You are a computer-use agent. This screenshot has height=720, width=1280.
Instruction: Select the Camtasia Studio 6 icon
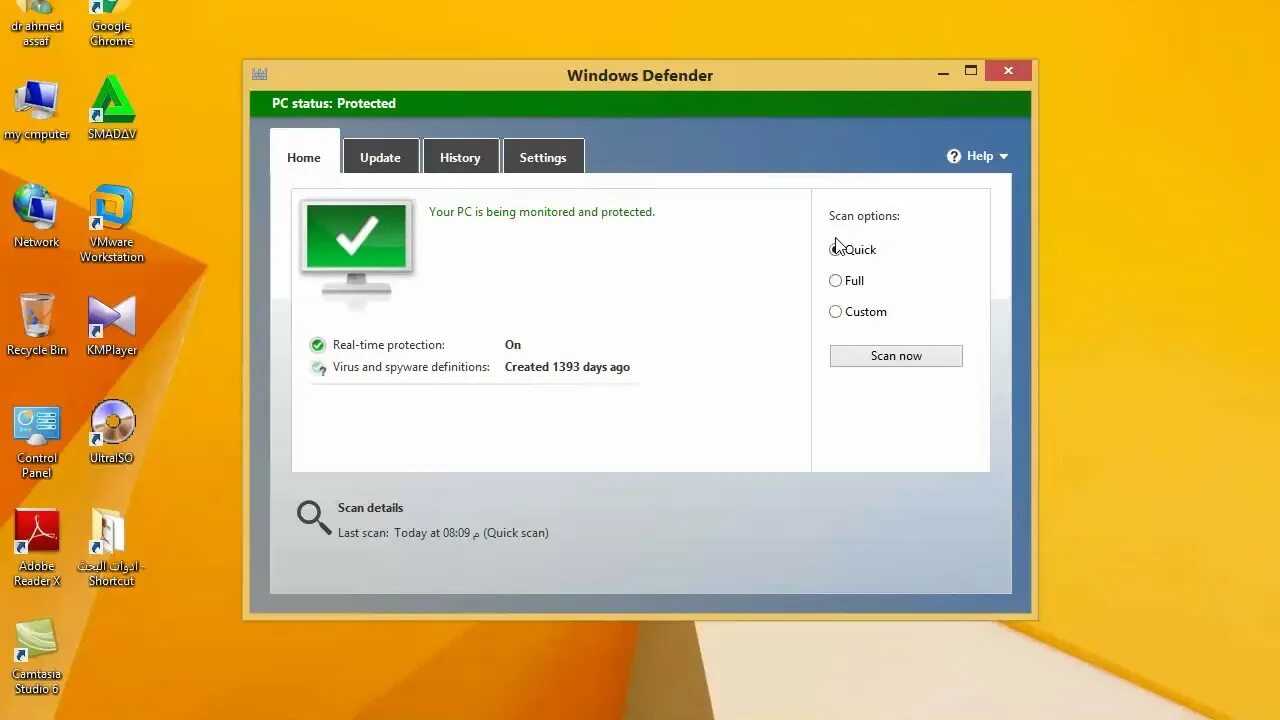click(37, 657)
